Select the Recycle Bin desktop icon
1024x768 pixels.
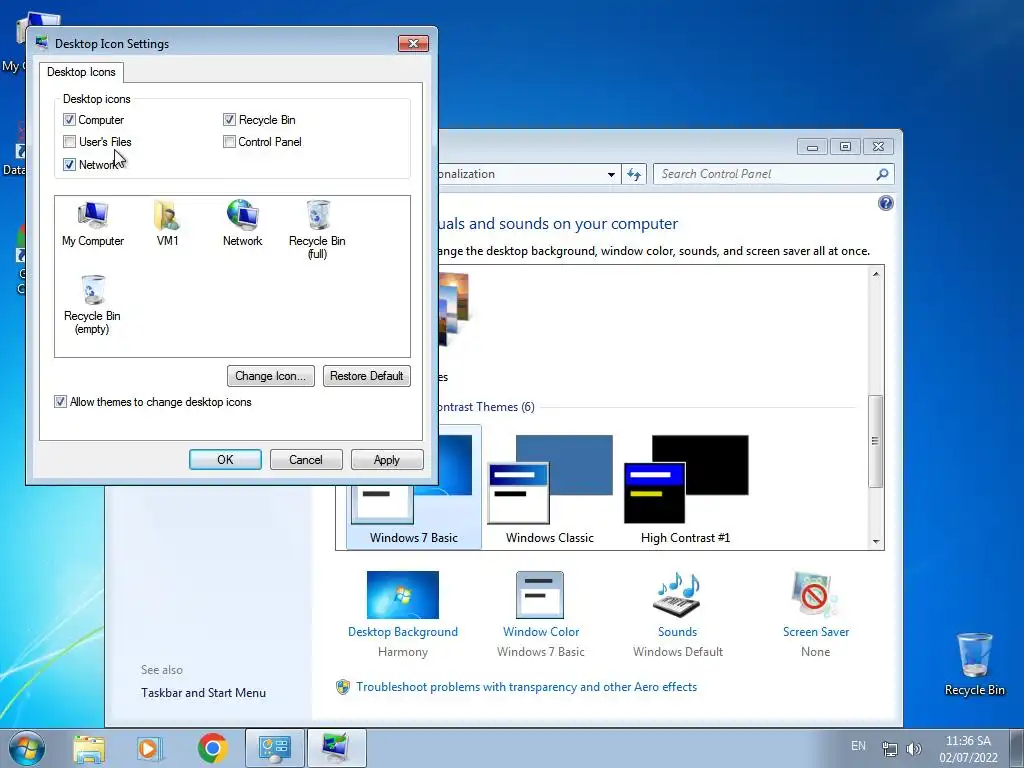pos(974,664)
